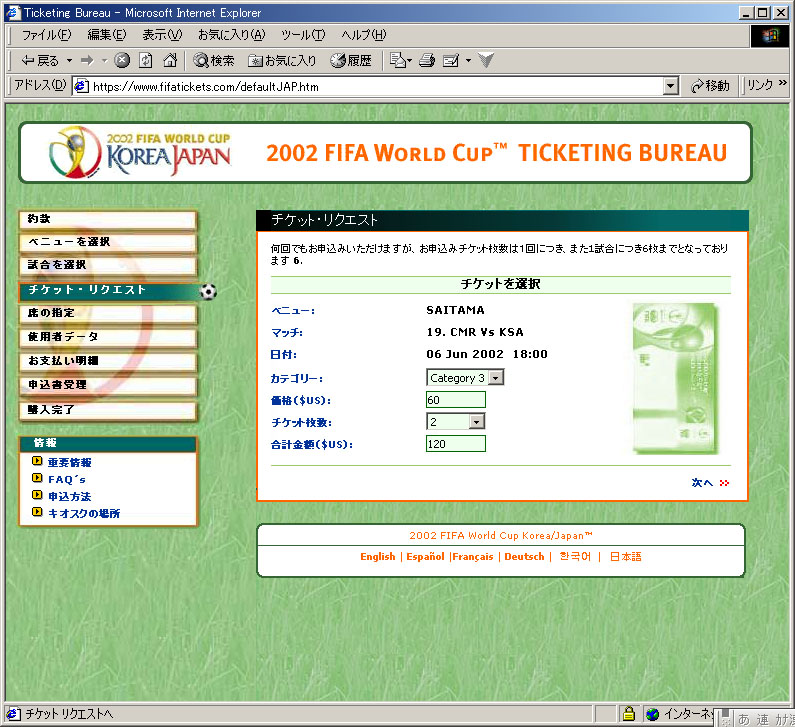Viewport: 795px width, 727px height.
Task: Select the 席の指定 sidebar step
Action: (107, 313)
